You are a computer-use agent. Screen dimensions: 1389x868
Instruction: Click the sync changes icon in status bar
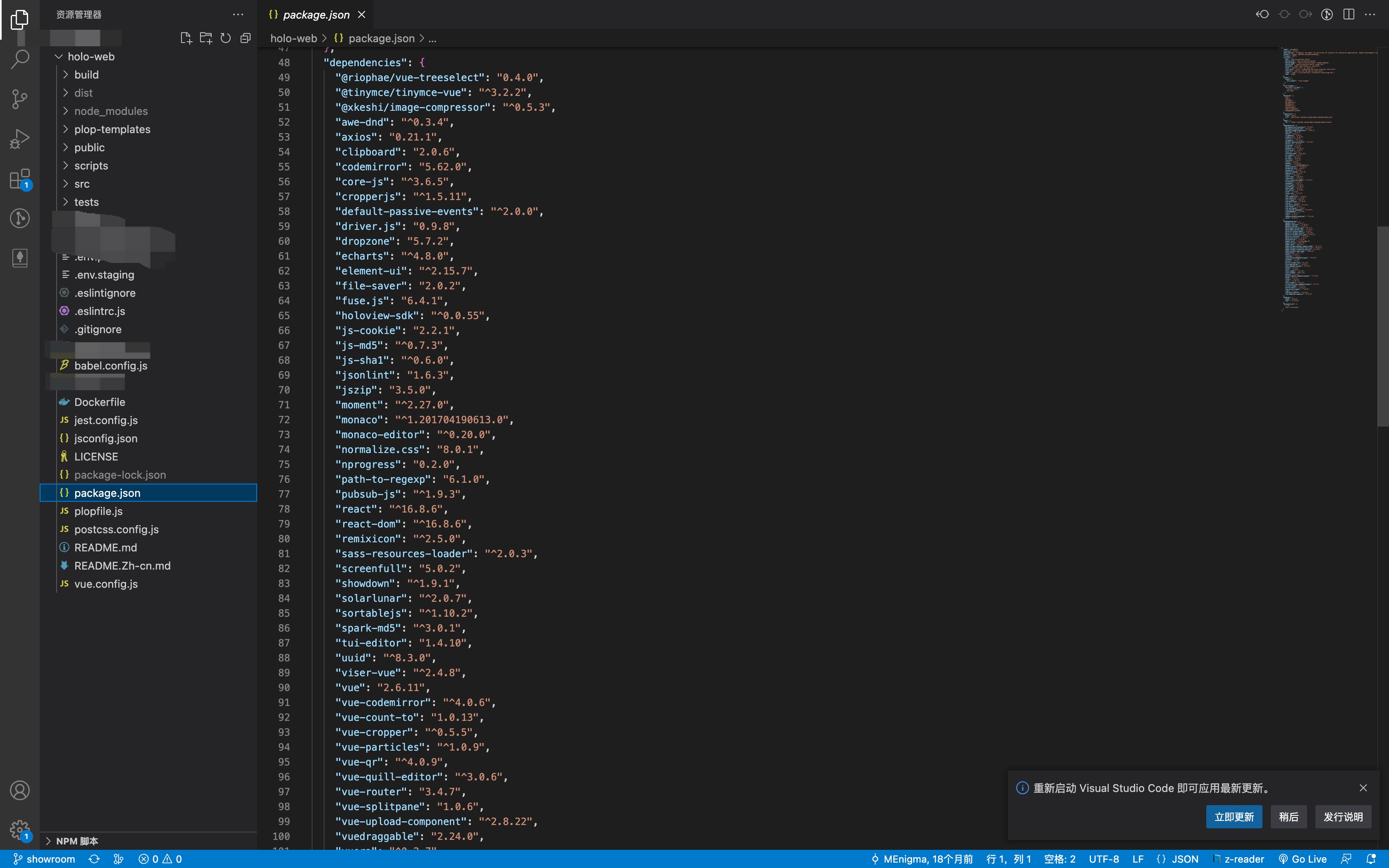pos(94,859)
